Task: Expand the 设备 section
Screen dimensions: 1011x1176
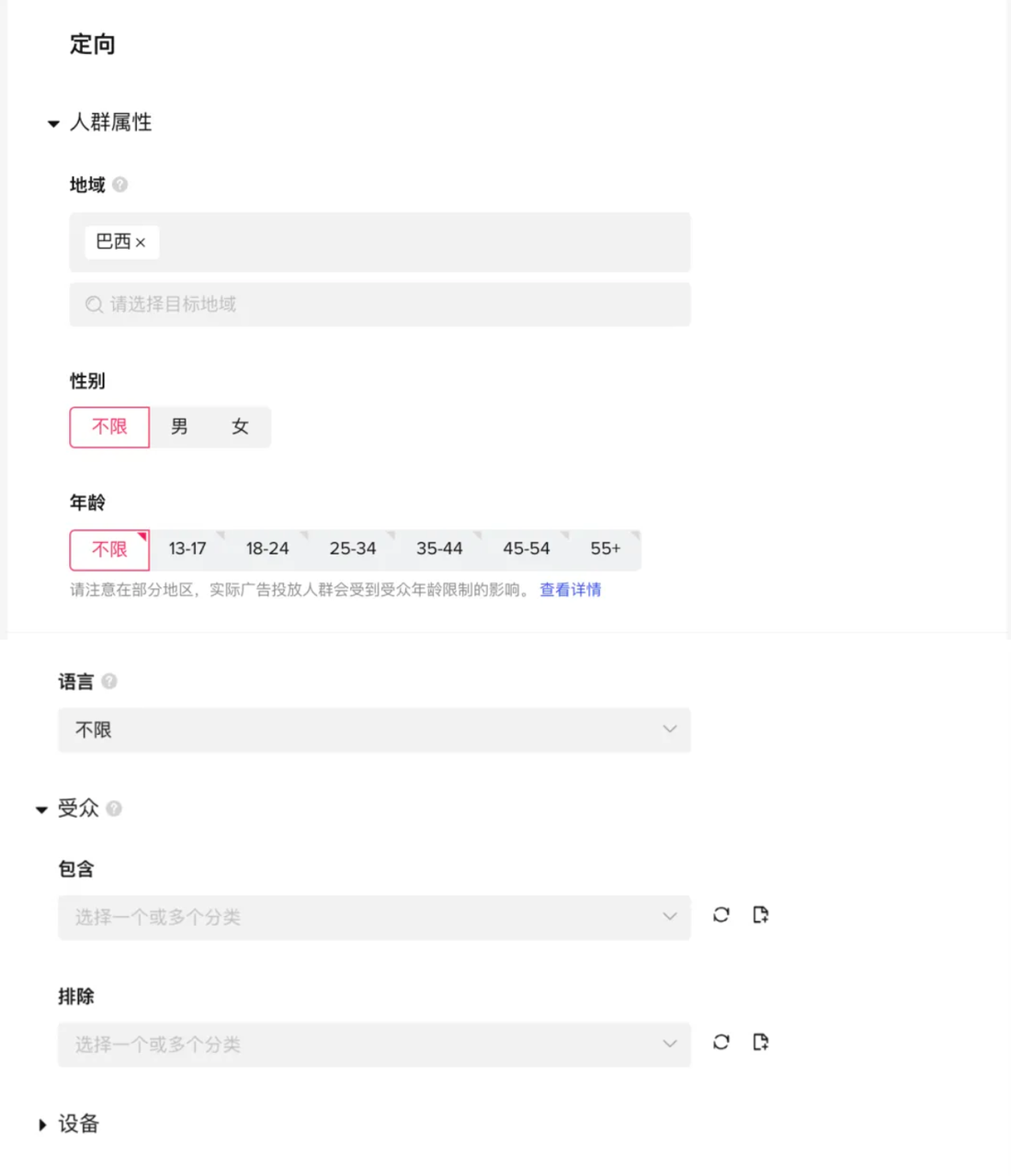Action: pyautogui.click(x=43, y=1125)
